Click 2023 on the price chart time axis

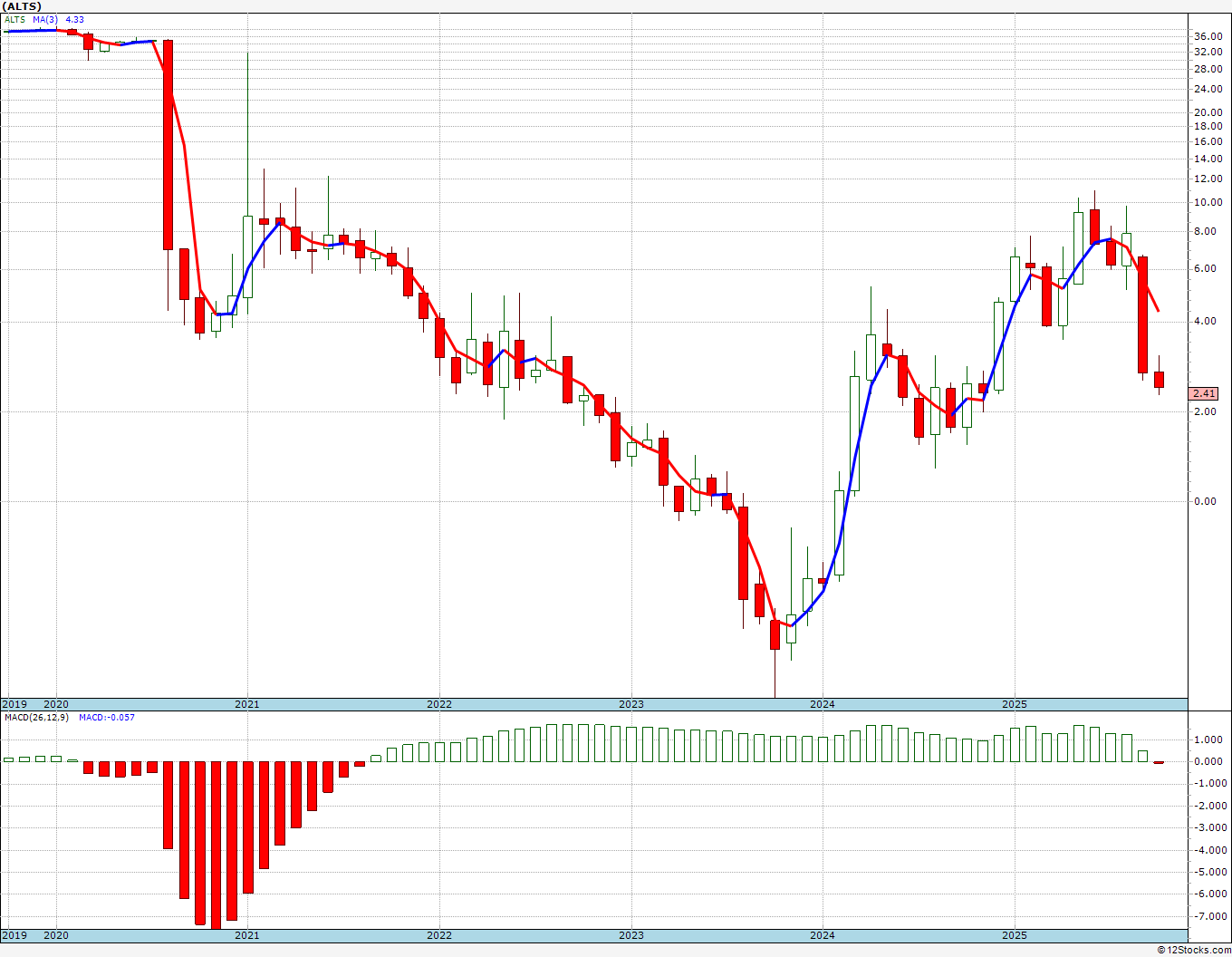click(x=631, y=704)
